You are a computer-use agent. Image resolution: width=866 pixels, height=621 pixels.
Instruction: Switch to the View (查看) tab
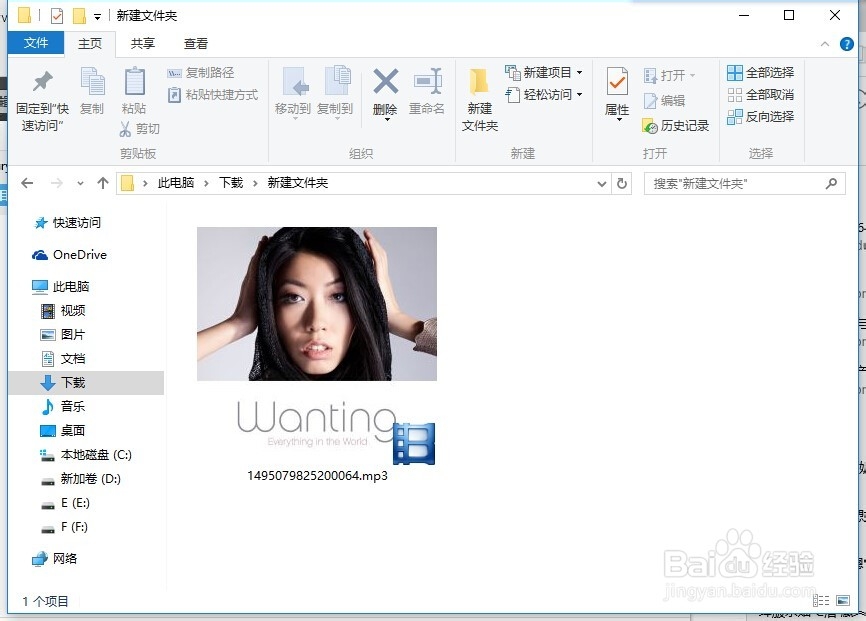(196, 44)
